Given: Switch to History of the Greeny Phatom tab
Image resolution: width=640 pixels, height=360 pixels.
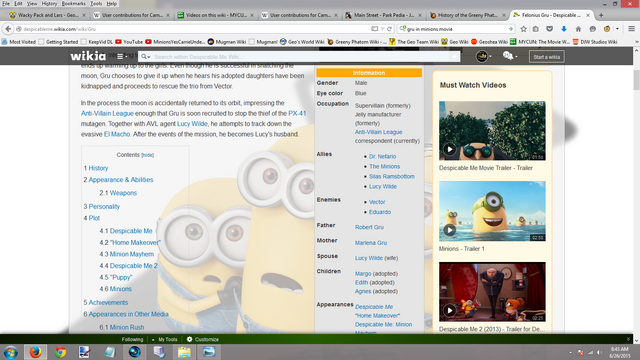Looking at the screenshot, I should click(468, 15).
